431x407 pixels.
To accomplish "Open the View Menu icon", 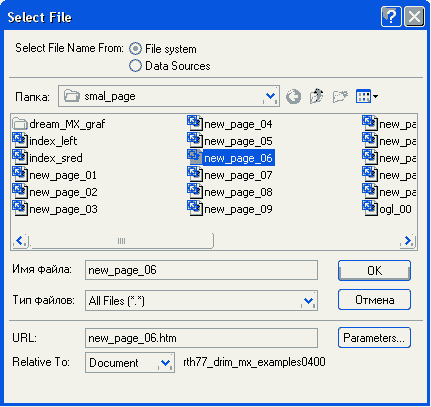I will (x=367, y=97).
